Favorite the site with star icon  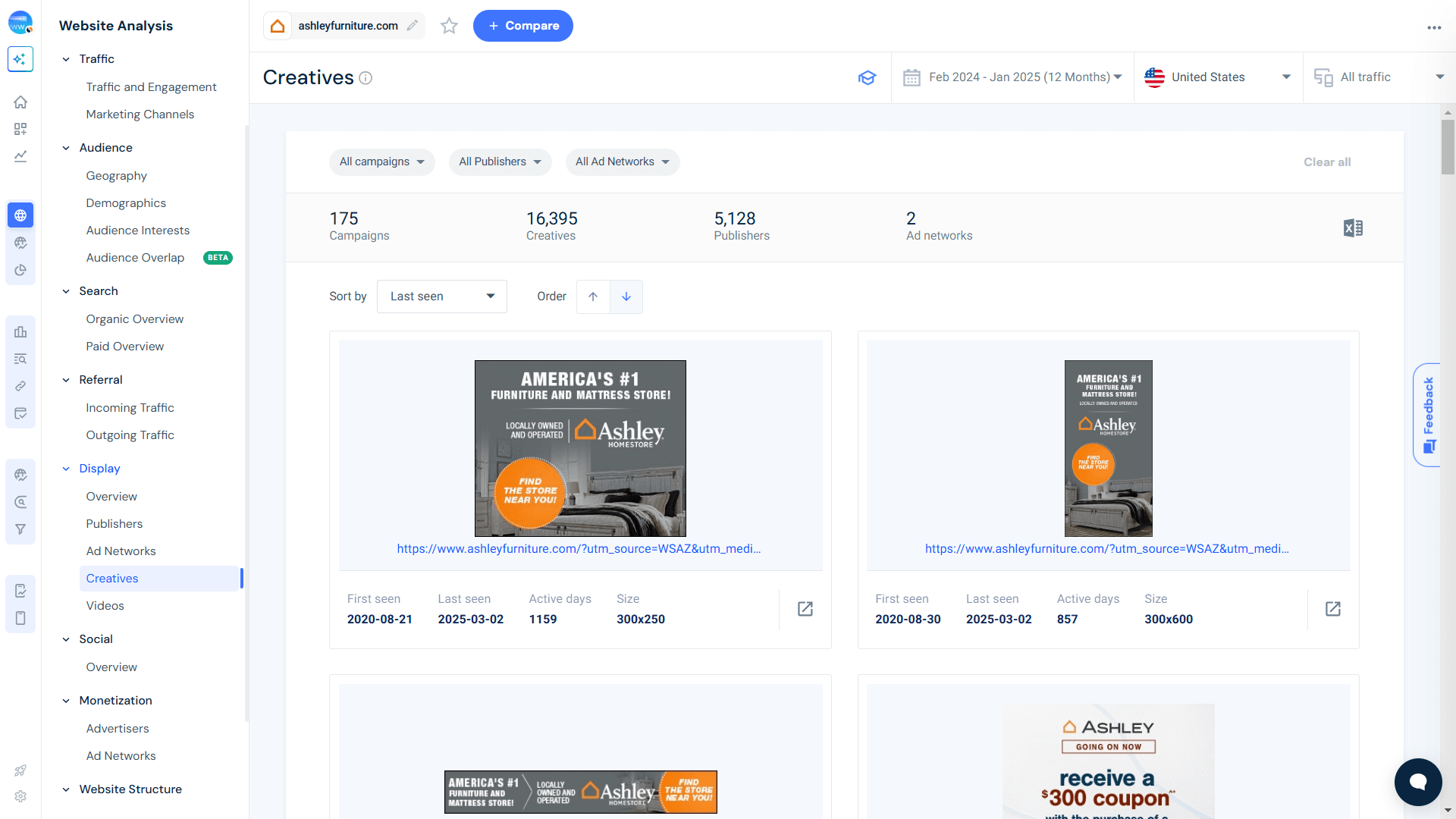coord(450,26)
